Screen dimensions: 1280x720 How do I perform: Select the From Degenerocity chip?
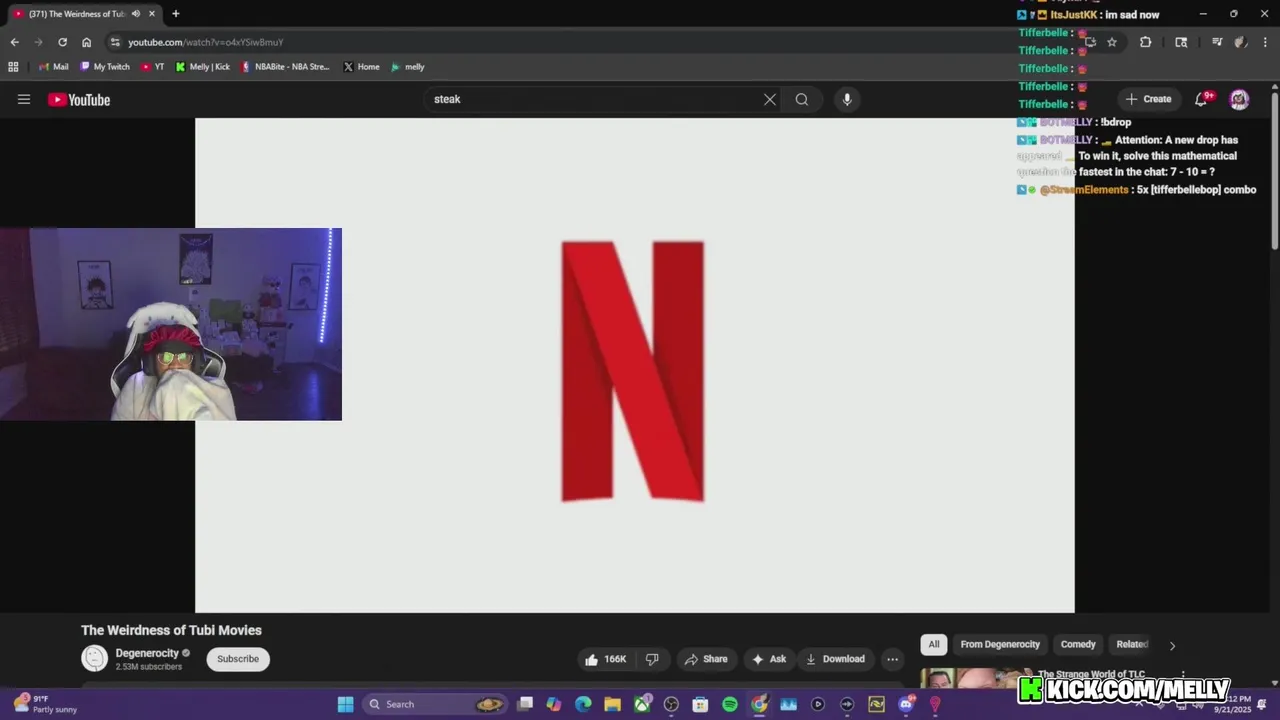[x=1000, y=644]
